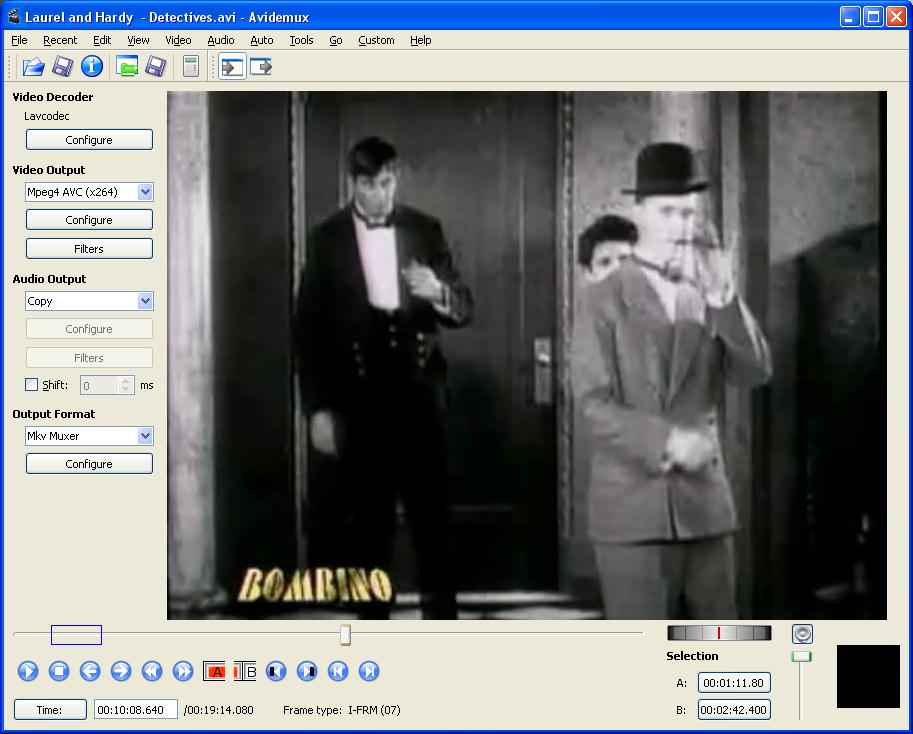This screenshot has height=734, width=913.
Task: Toggle the input-side preview toolbar button
Action: tap(233, 67)
